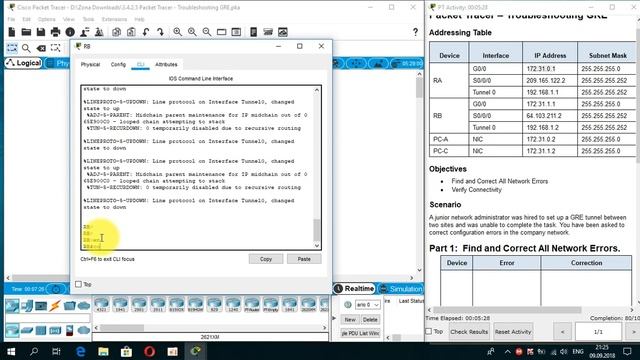Open the scenario dropdown

367,304
